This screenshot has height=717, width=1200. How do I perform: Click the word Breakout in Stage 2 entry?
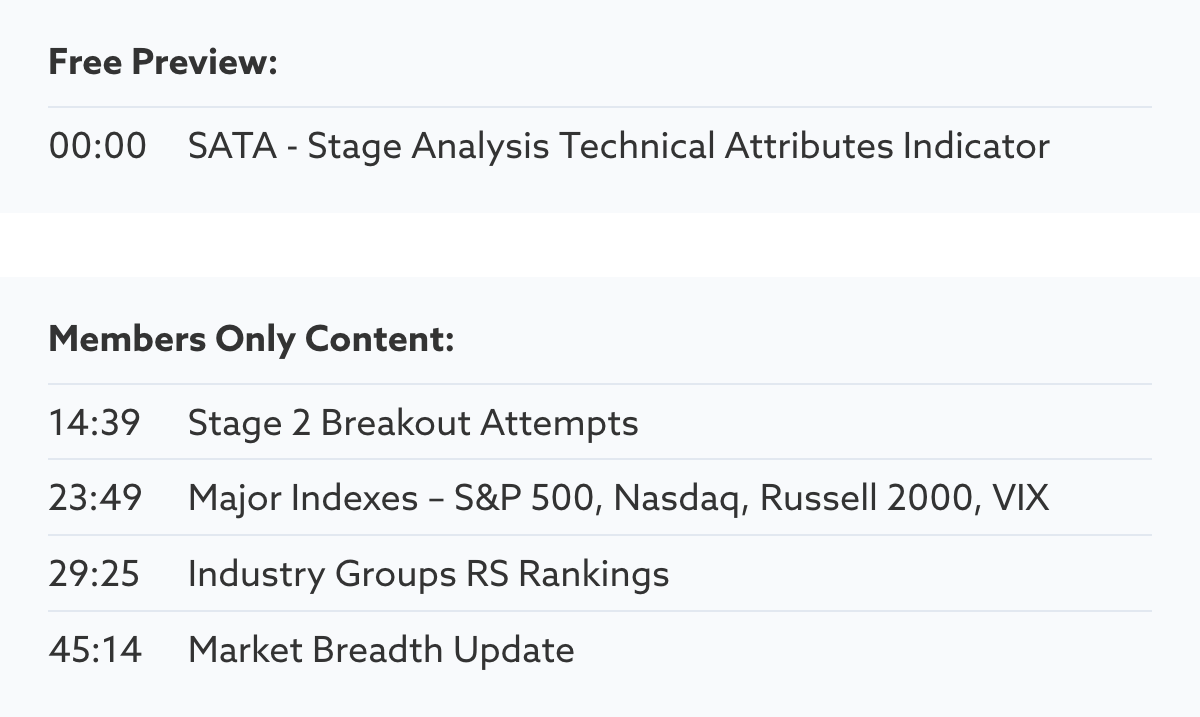(395, 422)
